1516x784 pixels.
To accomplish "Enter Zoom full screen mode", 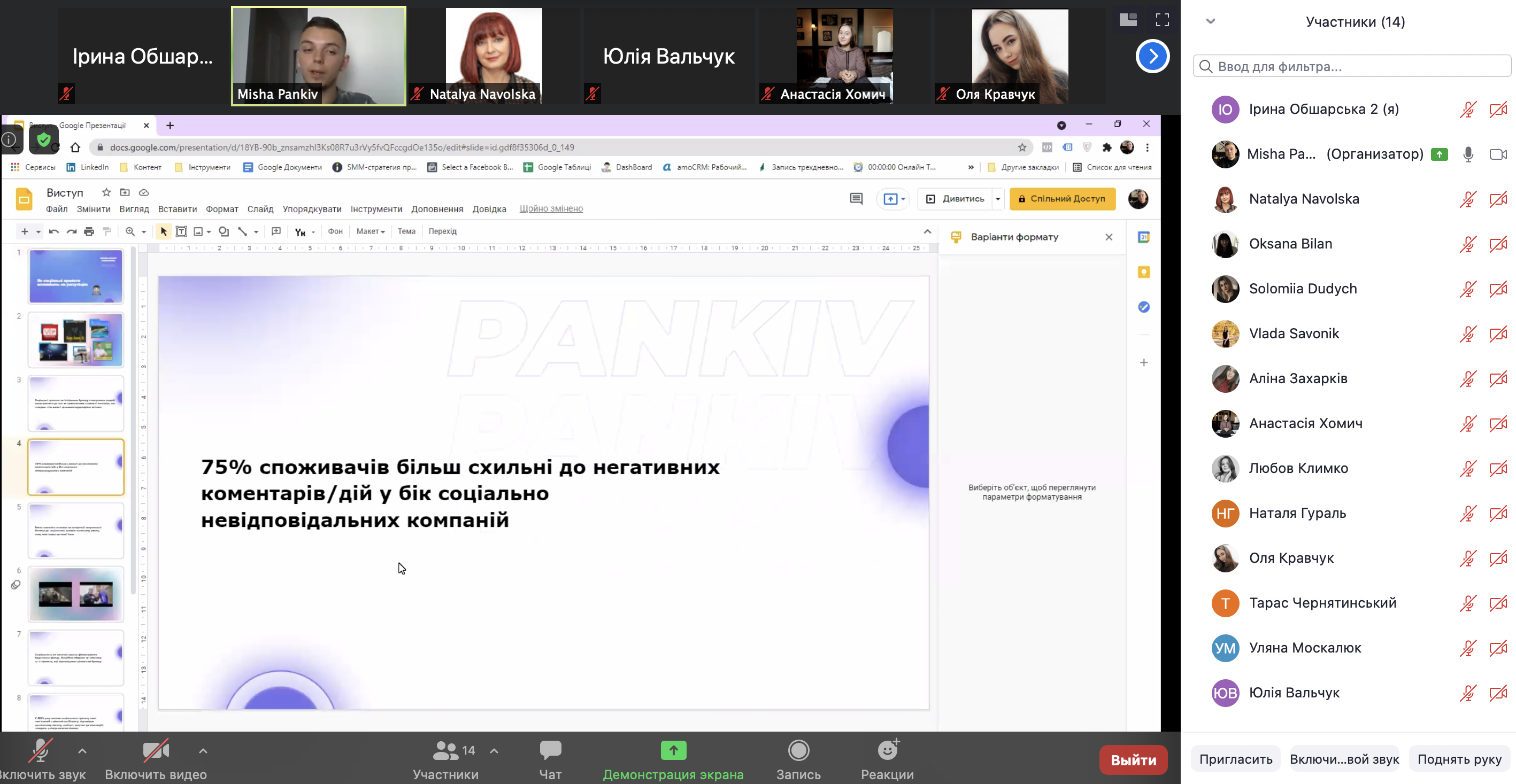I will (1163, 20).
